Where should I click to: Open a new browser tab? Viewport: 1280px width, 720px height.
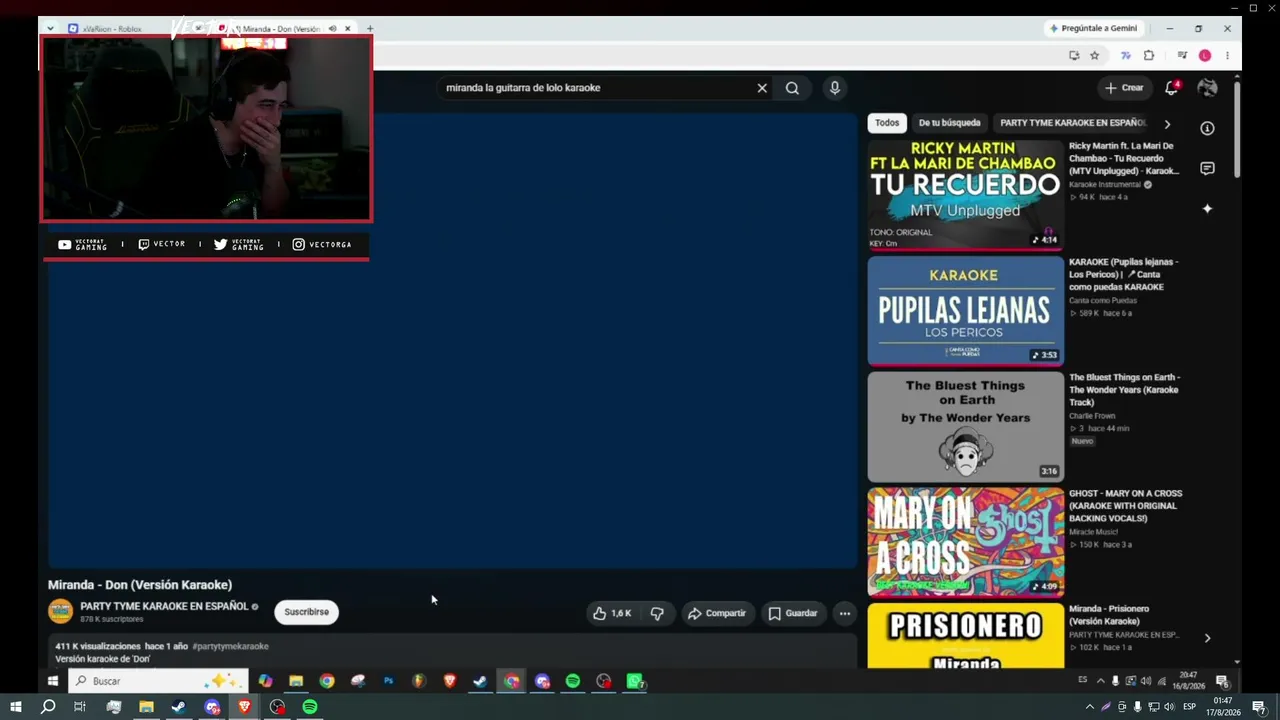point(370,29)
